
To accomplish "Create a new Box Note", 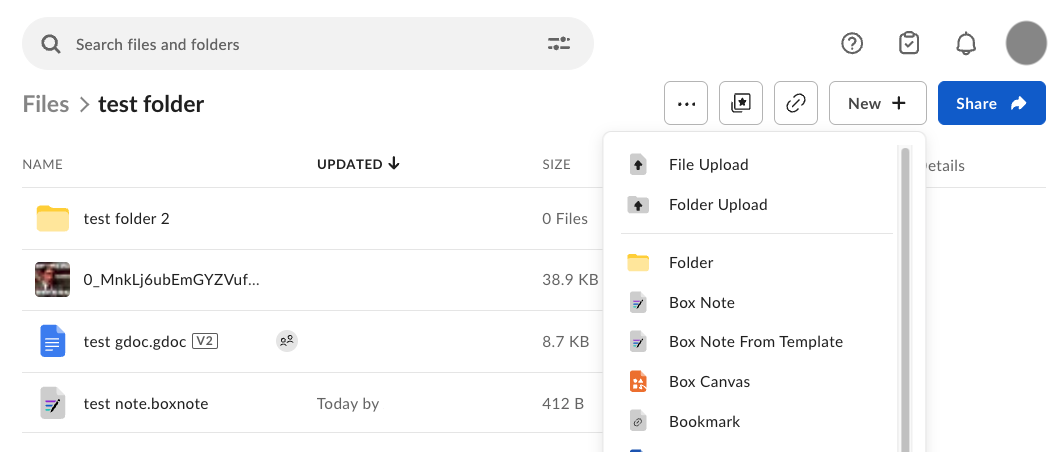I will pos(701,303).
